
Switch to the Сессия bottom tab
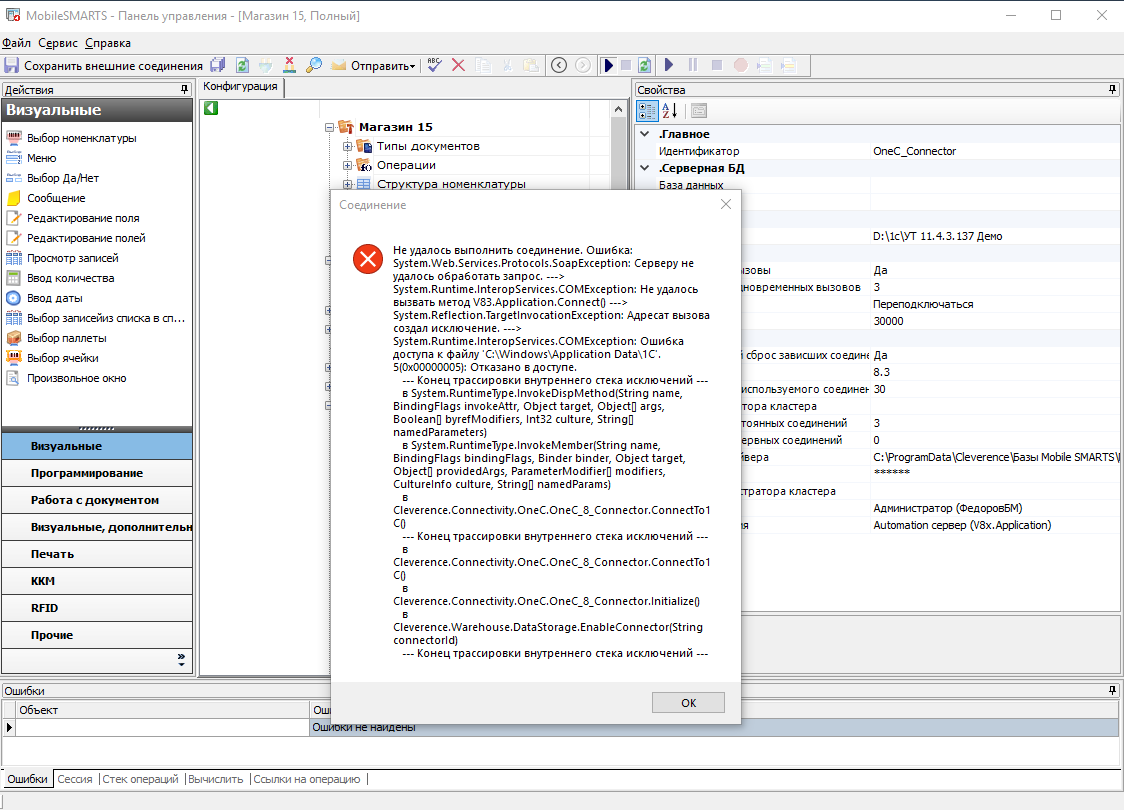tap(75, 779)
